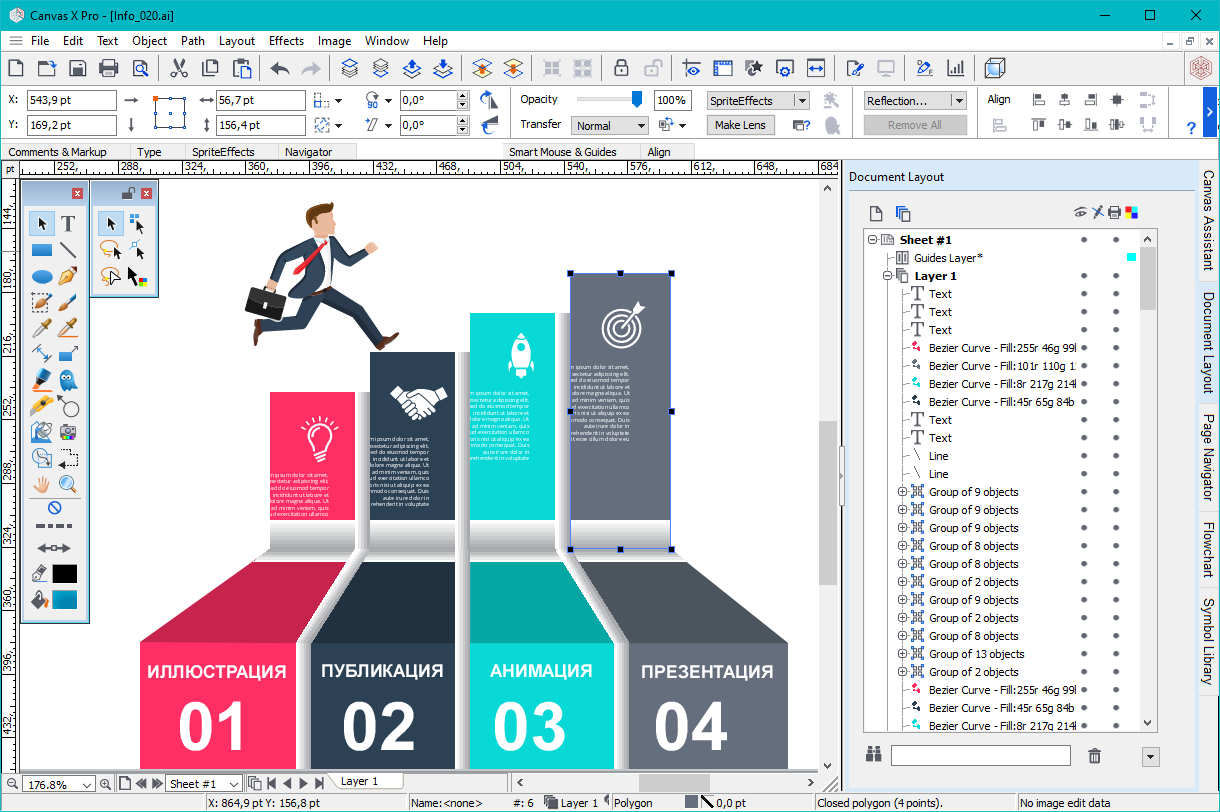Collapse the Layer 1 tree node

coord(887,276)
